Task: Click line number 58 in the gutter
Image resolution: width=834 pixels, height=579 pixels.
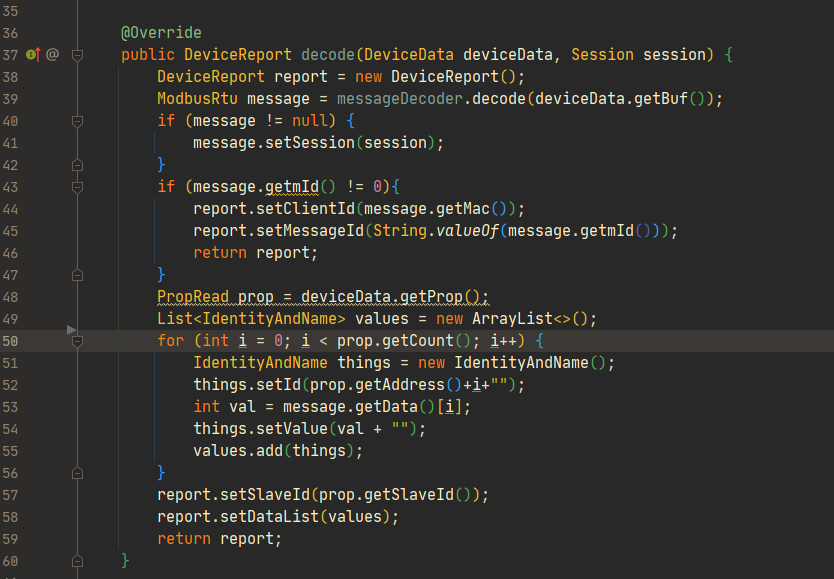Action: pyautogui.click(x=10, y=517)
